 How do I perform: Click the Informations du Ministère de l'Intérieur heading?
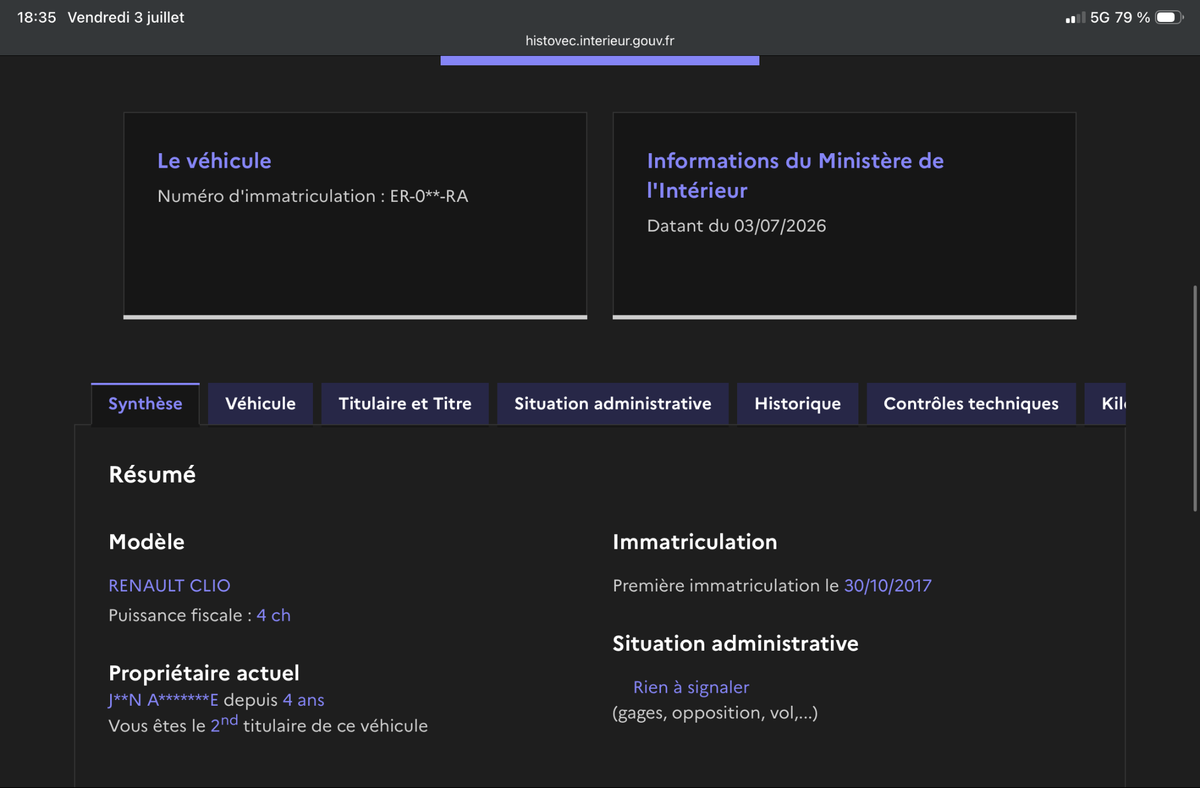click(795, 175)
